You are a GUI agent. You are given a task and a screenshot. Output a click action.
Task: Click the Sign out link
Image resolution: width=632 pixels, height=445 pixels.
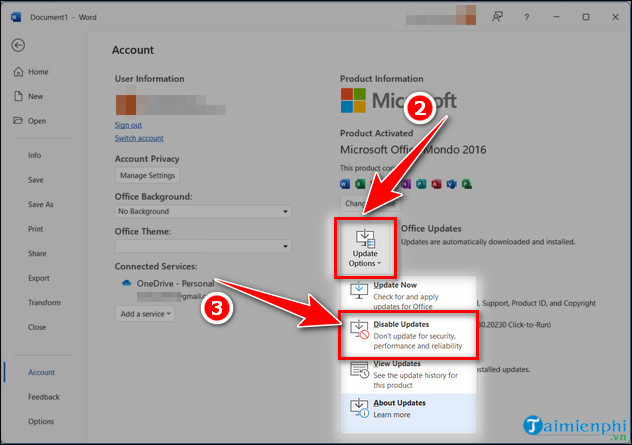pyautogui.click(x=128, y=125)
